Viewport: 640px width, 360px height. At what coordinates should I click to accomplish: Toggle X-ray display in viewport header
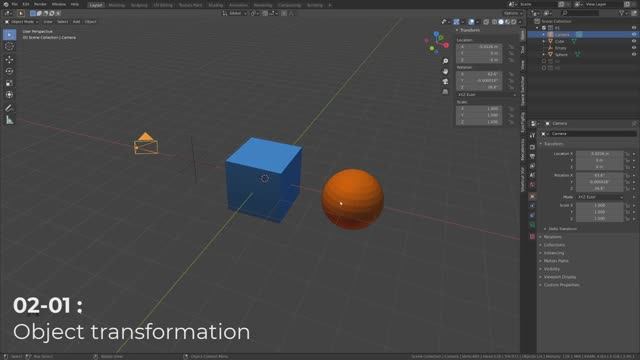click(x=486, y=22)
